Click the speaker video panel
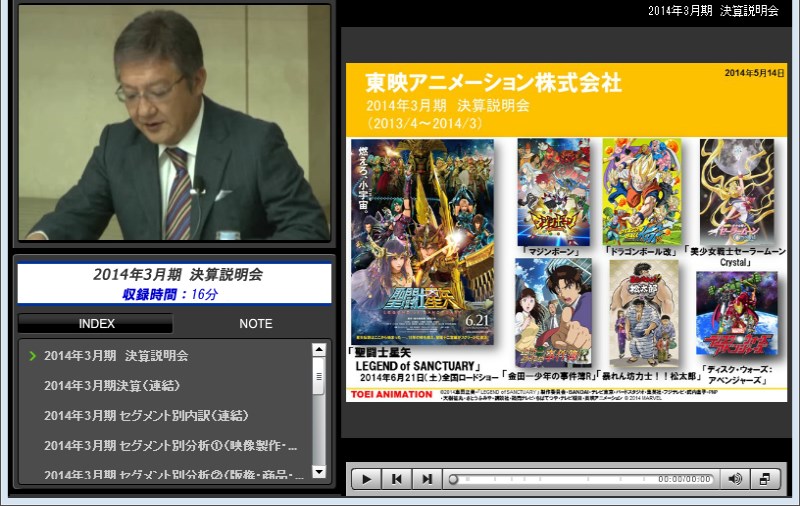The height and width of the screenshot is (506, 800). tap(174, 122)
